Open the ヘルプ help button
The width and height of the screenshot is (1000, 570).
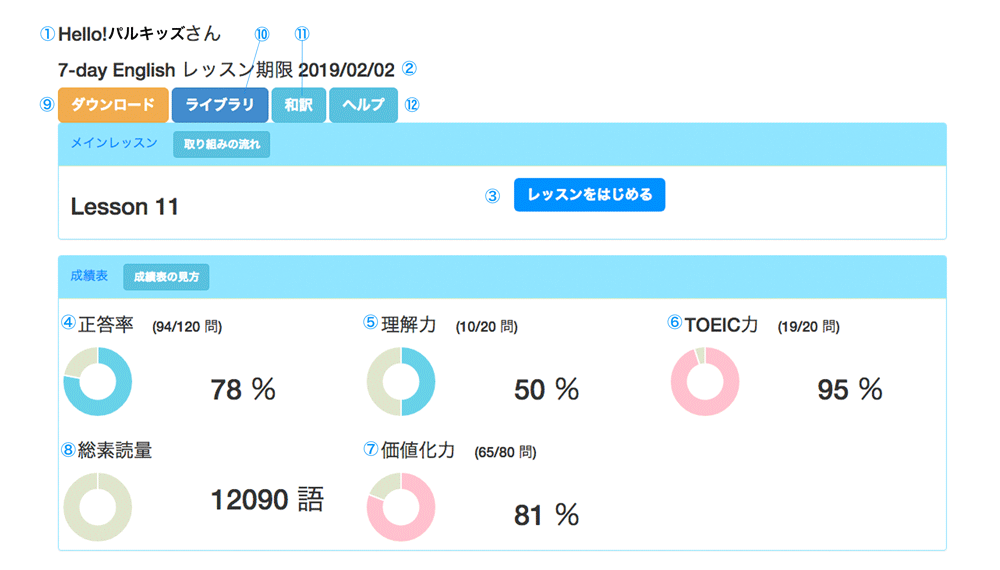click(363, 105)
